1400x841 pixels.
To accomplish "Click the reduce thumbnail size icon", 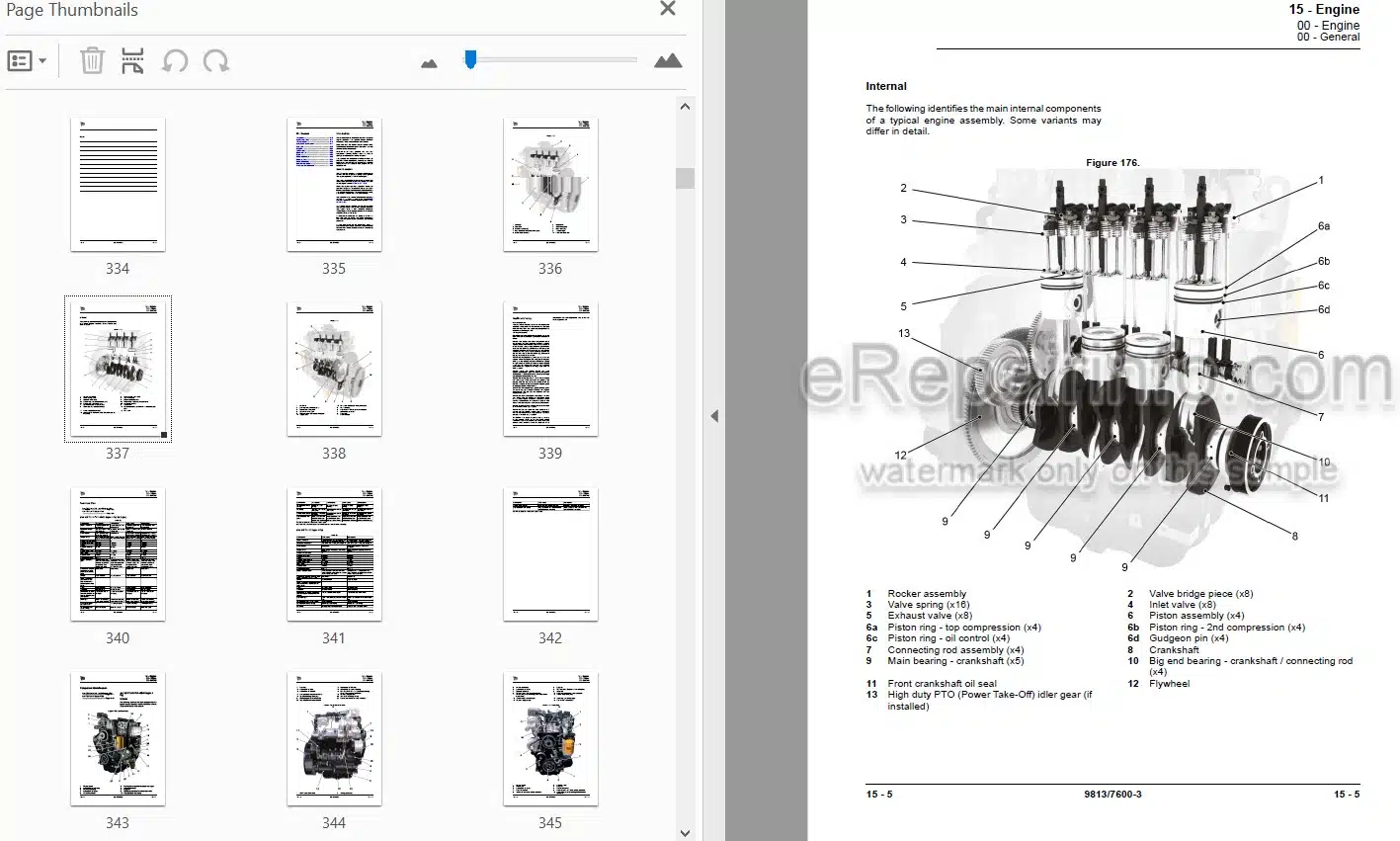I will [x=429, y=63].
